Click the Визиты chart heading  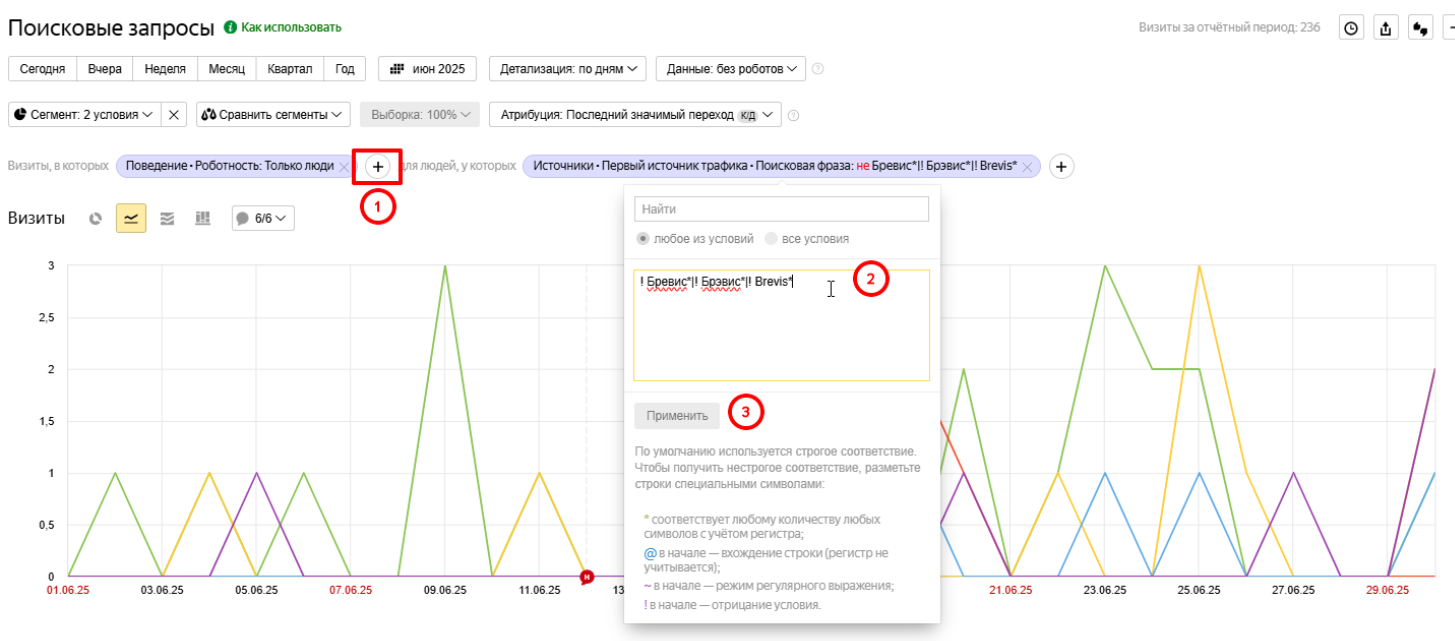coord(36,218)
